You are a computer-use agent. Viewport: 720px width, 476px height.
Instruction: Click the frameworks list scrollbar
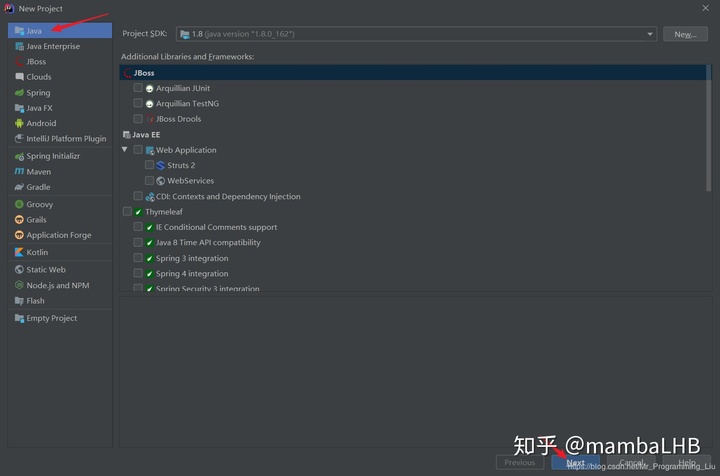coord(709,128)
